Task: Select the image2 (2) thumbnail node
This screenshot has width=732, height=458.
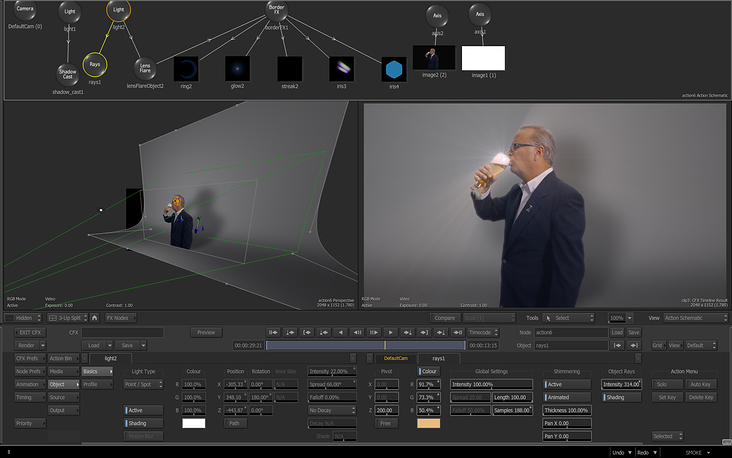Action: tap(434, 57)
